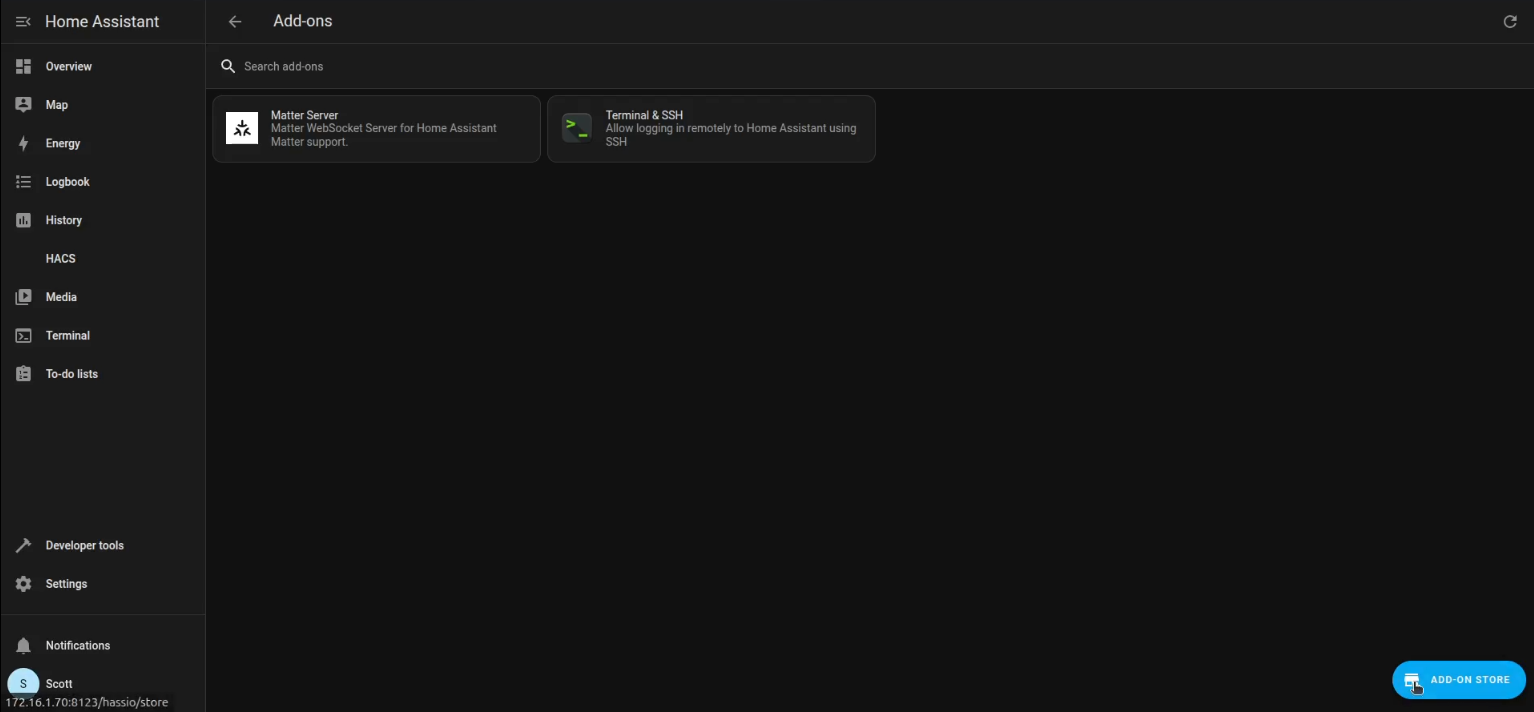Viewport: 1534px width, 712px height.
Task: Click the Home Assistant title text
Action: (102, 21)
